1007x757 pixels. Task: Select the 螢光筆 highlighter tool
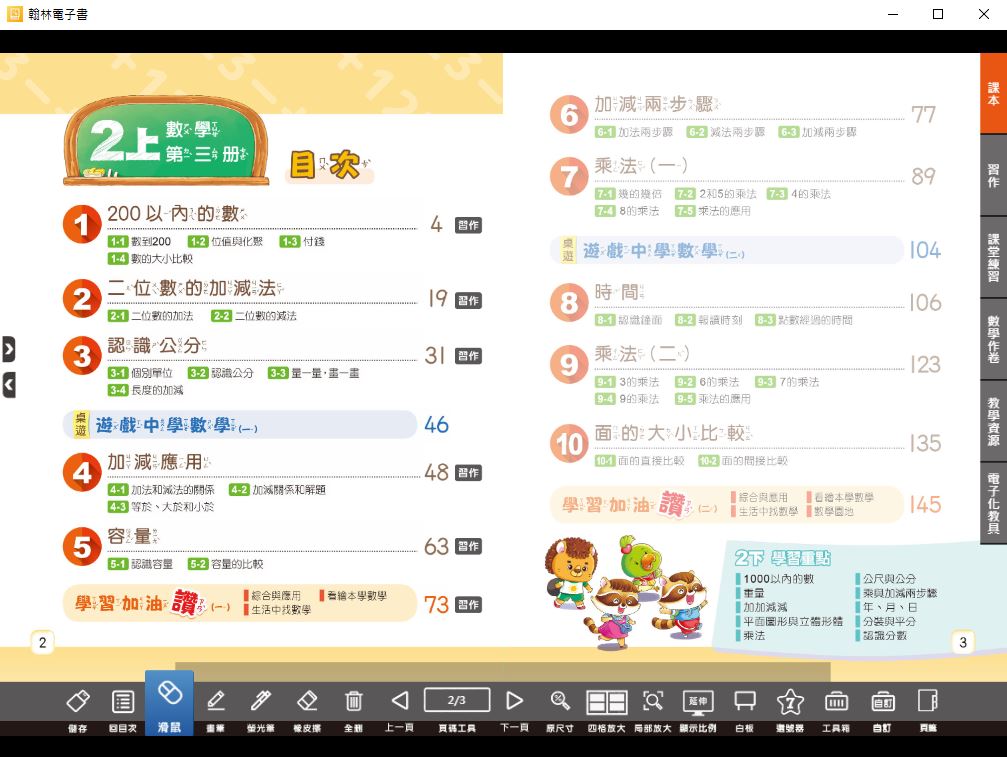point(261,702)
